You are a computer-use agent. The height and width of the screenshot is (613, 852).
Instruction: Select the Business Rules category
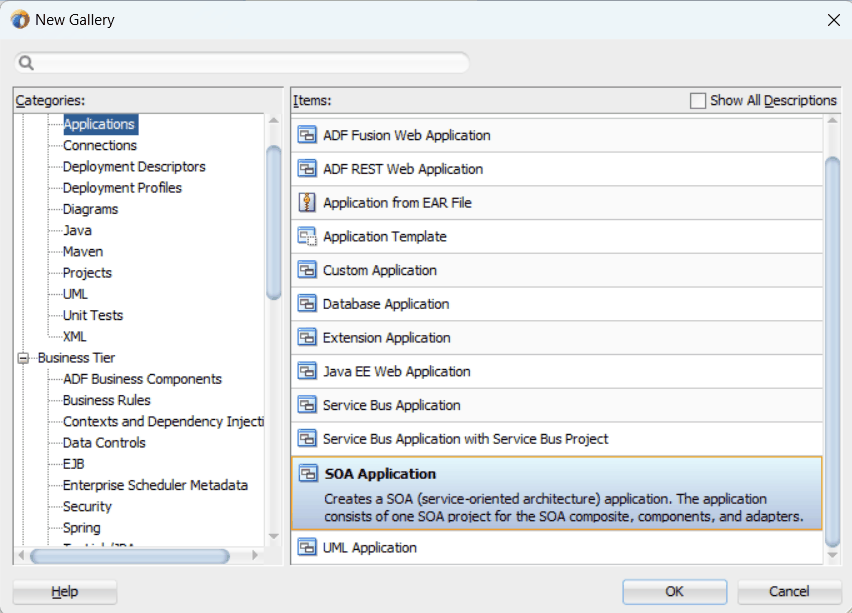(x=106, y=400)
